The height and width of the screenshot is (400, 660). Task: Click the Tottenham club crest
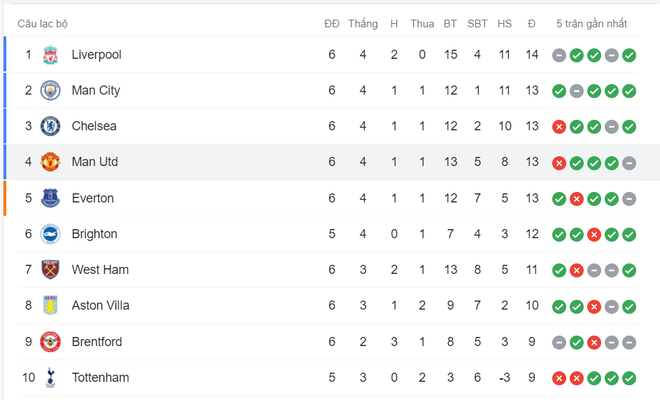pyautogui.click(x=51, y=378)
